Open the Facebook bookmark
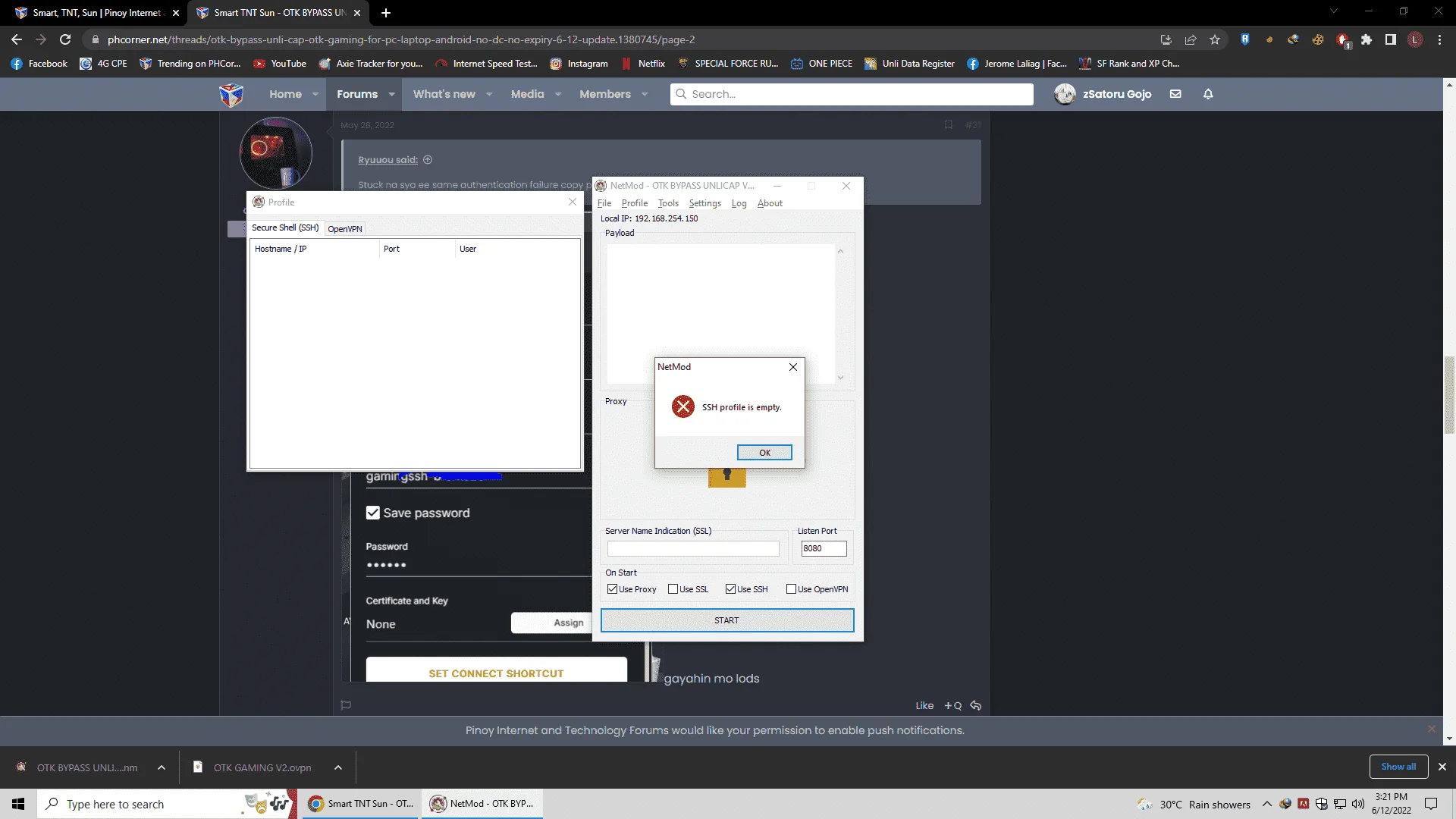 click(39, 64)
